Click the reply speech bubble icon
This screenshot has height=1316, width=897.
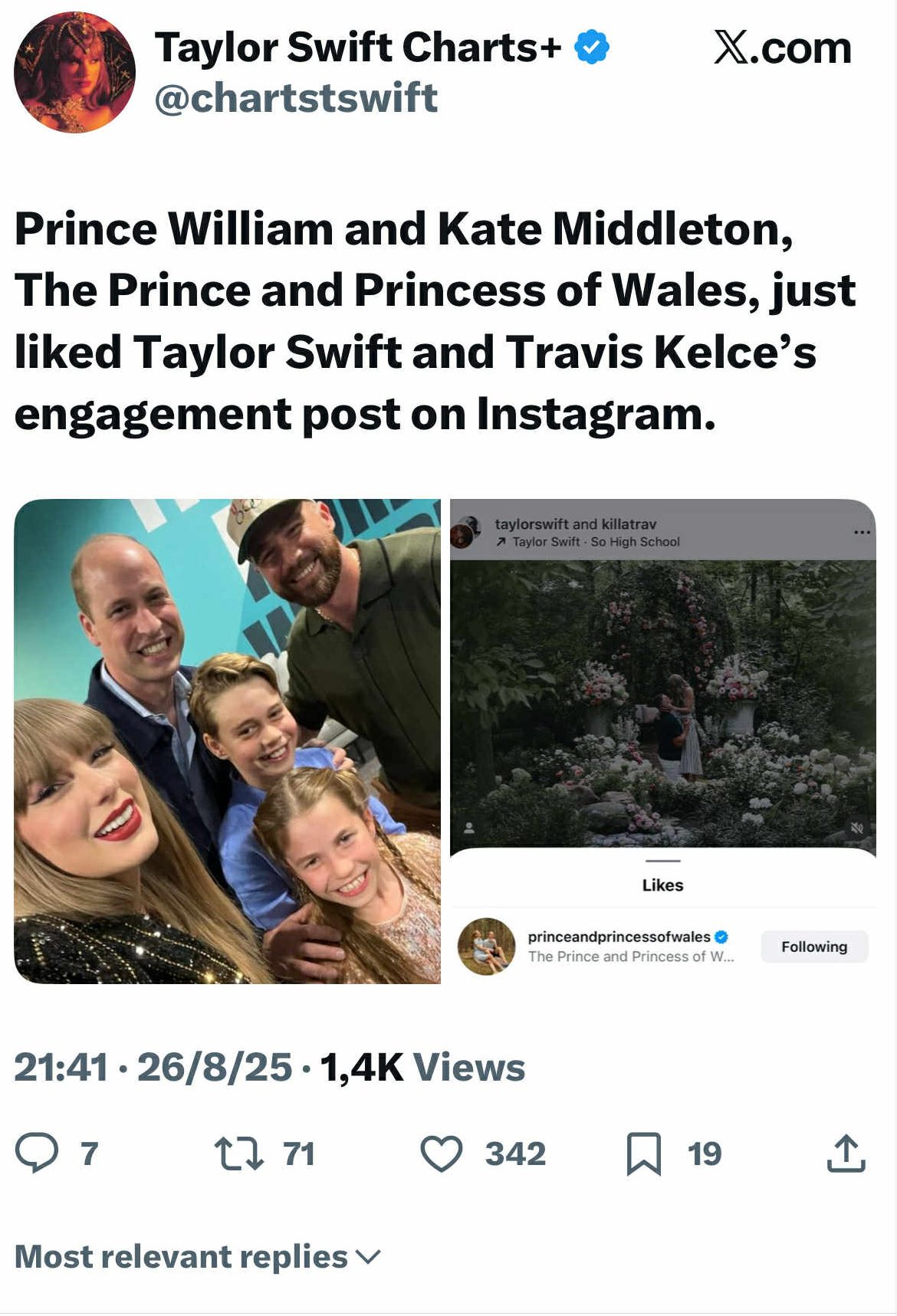click(36, 1153)
